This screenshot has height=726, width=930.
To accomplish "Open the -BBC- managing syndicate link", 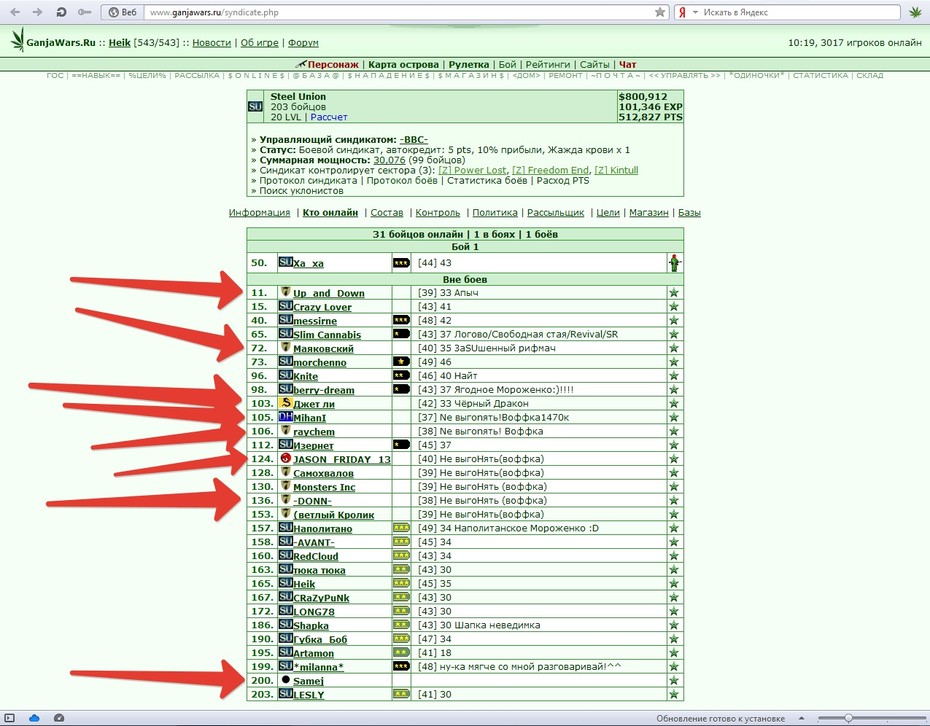I will 413,140.
